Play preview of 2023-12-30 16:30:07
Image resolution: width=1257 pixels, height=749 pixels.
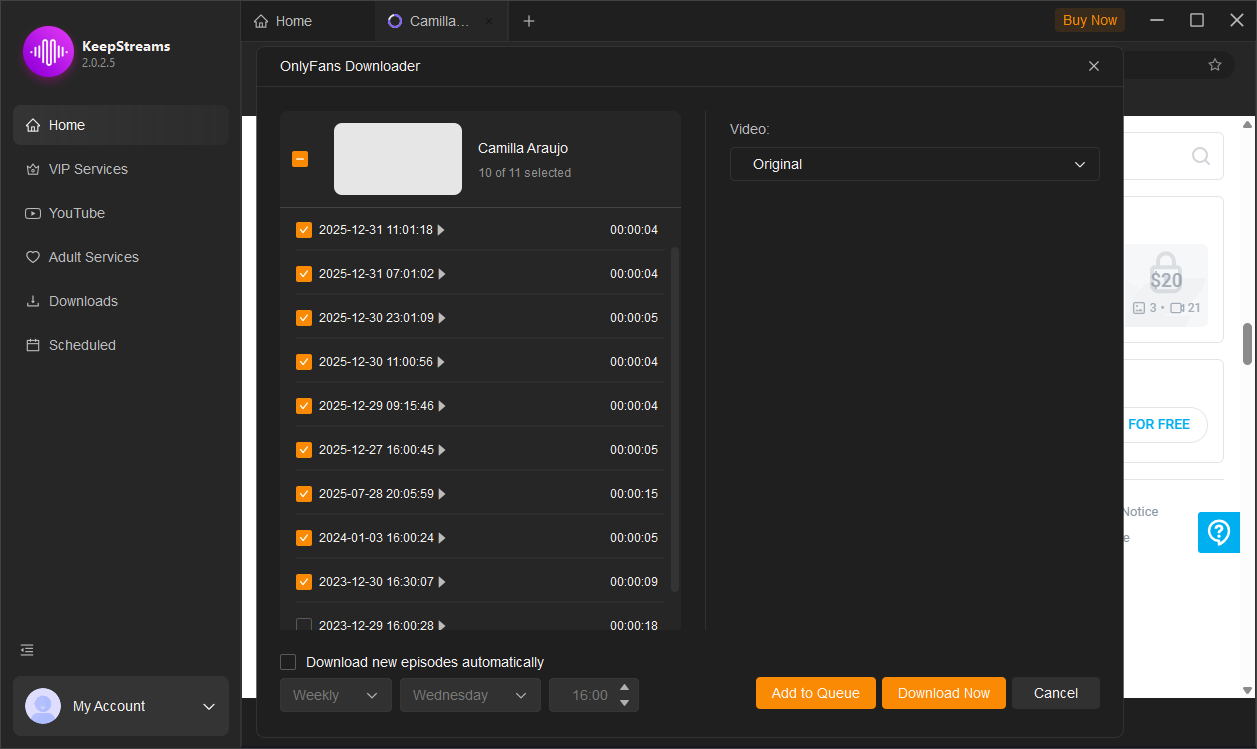point(441,582)
